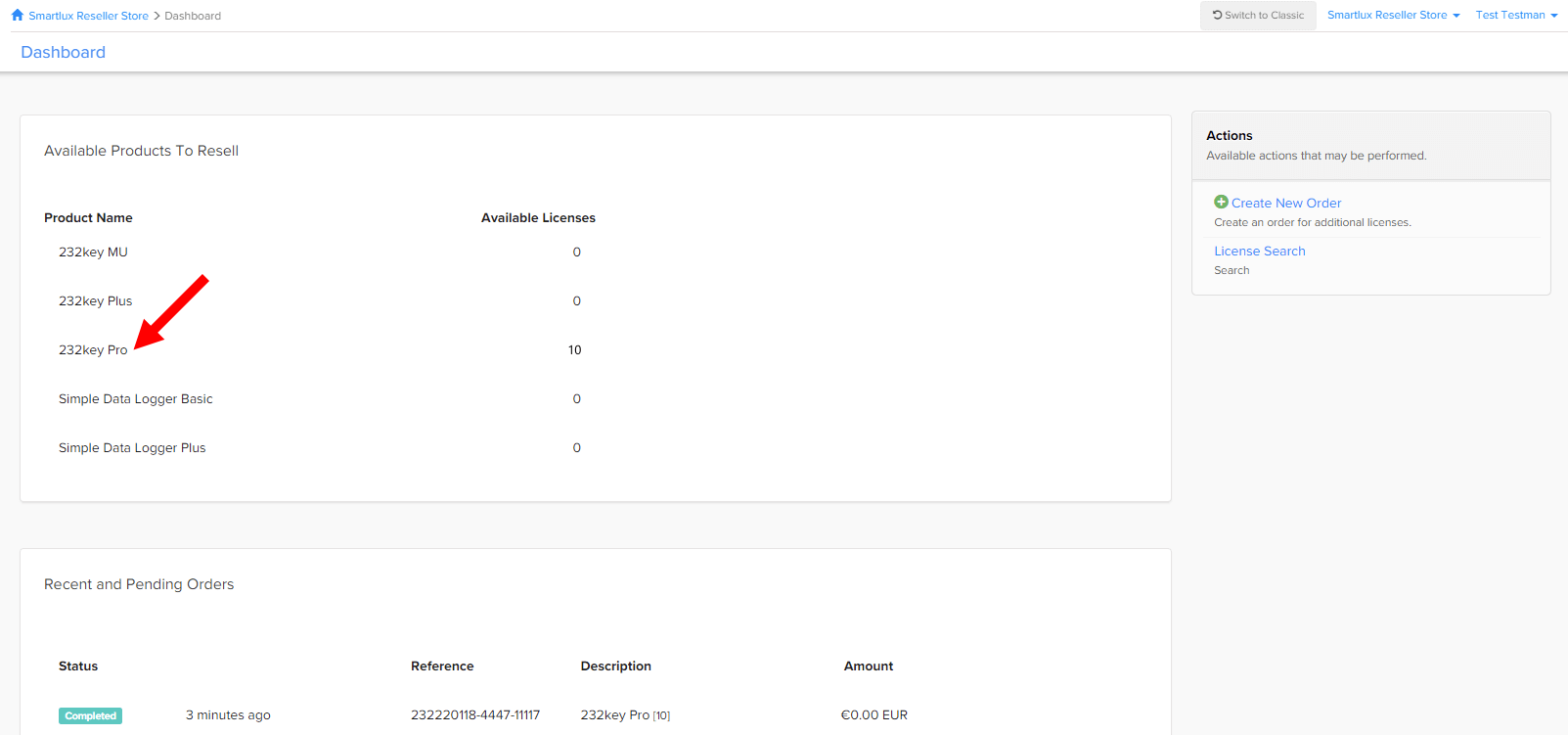This screenshot has height=735, width=1568.
Task: Click the 0 licenses for Simple Data Logger Plus
Action: click(x=577, y=447)
